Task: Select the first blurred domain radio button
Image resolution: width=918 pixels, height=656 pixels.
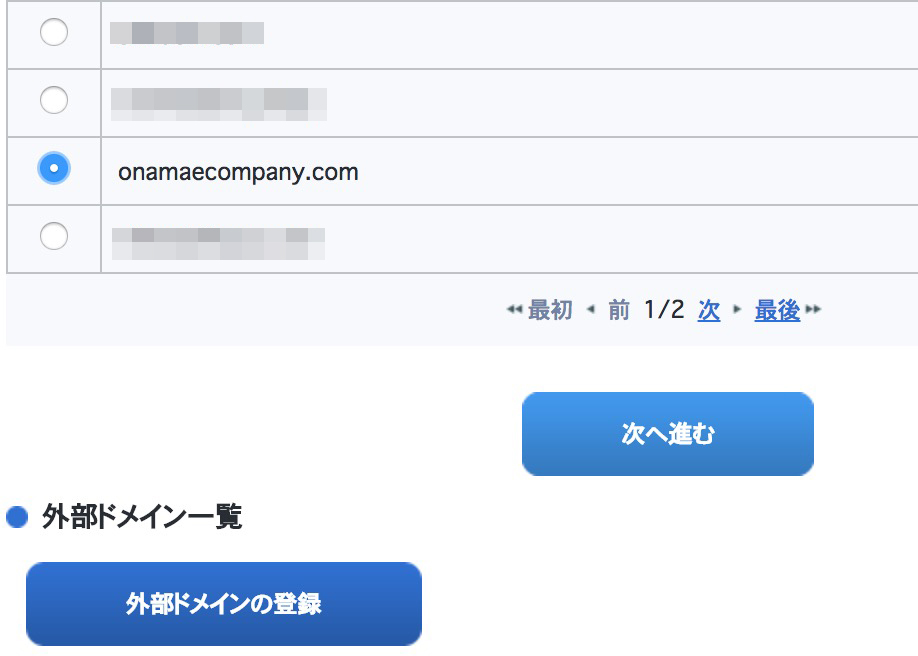Action: pos(54,32)
